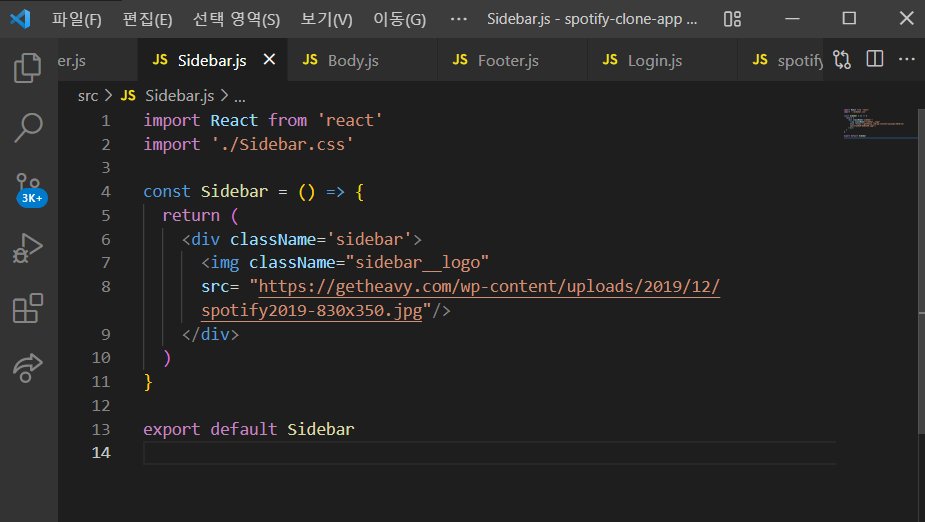Screen dimensions: 925x522
Task: Open Run and Debug view
Action: pos(28,248)
